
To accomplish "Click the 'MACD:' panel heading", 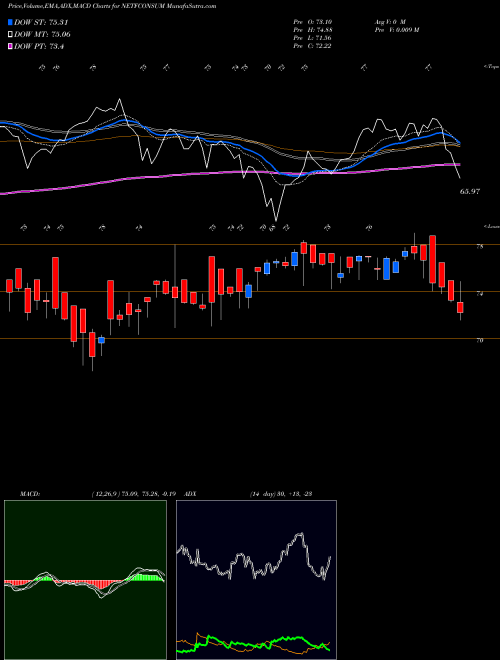I will 30,494.
